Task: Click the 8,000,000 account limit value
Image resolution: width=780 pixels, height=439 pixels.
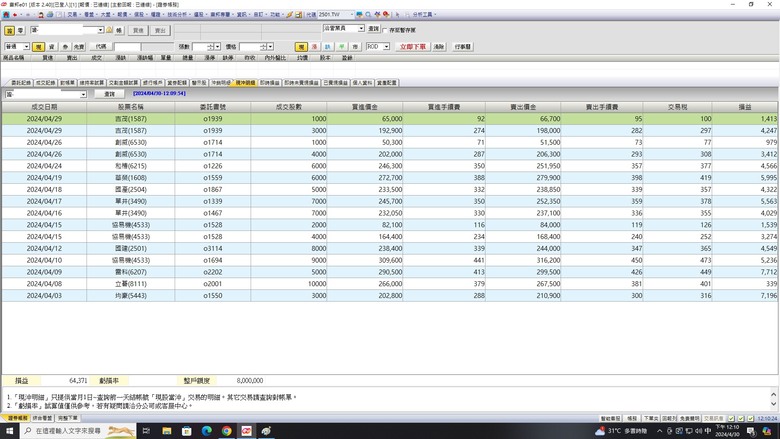Action: tap(250, 380)
